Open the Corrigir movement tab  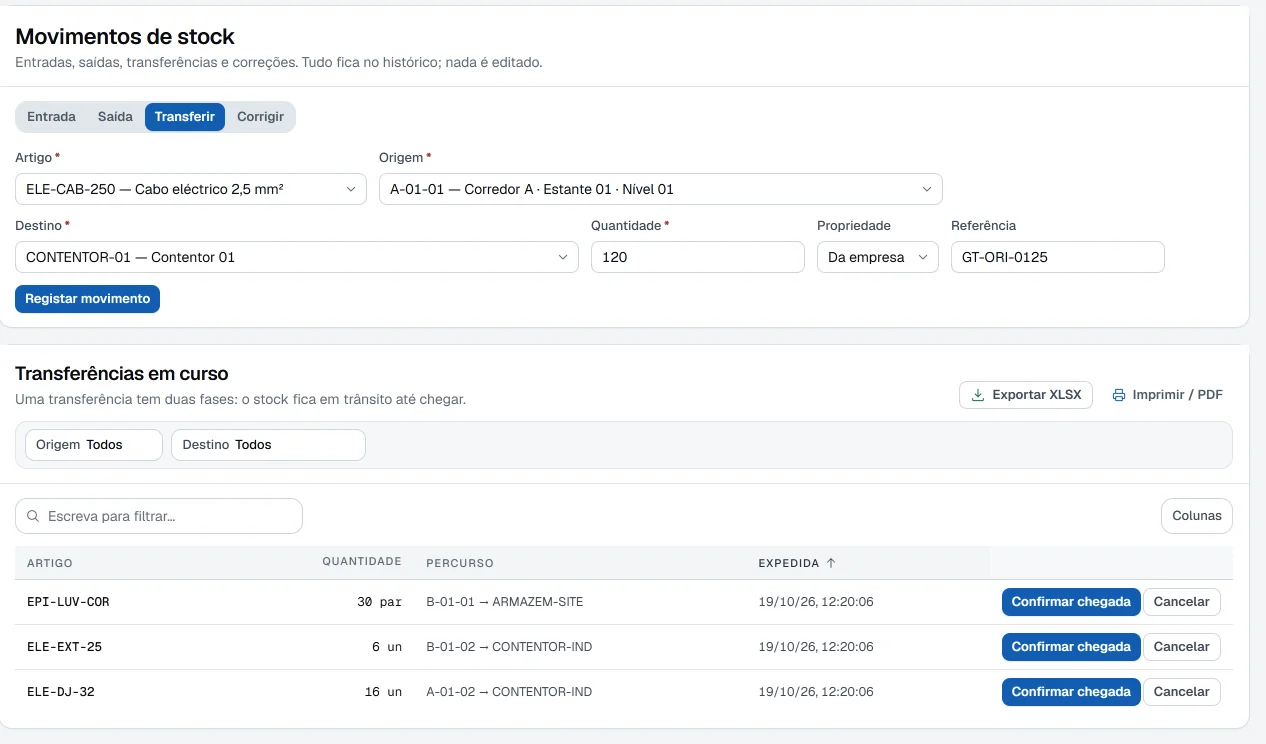(x=261, y=117)
